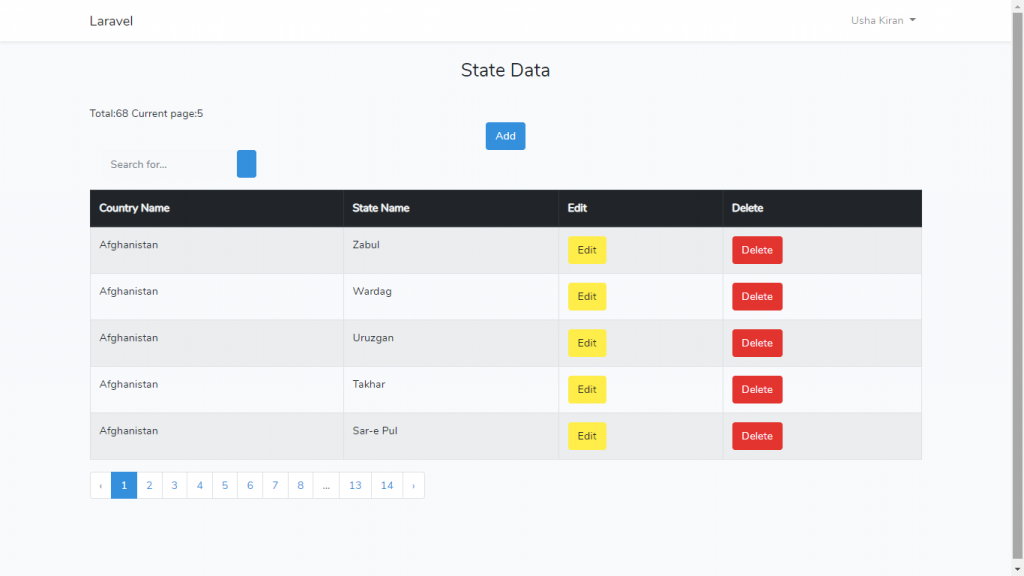
Task: Edit the Wardag state entry
Action: tap(587, 297)
